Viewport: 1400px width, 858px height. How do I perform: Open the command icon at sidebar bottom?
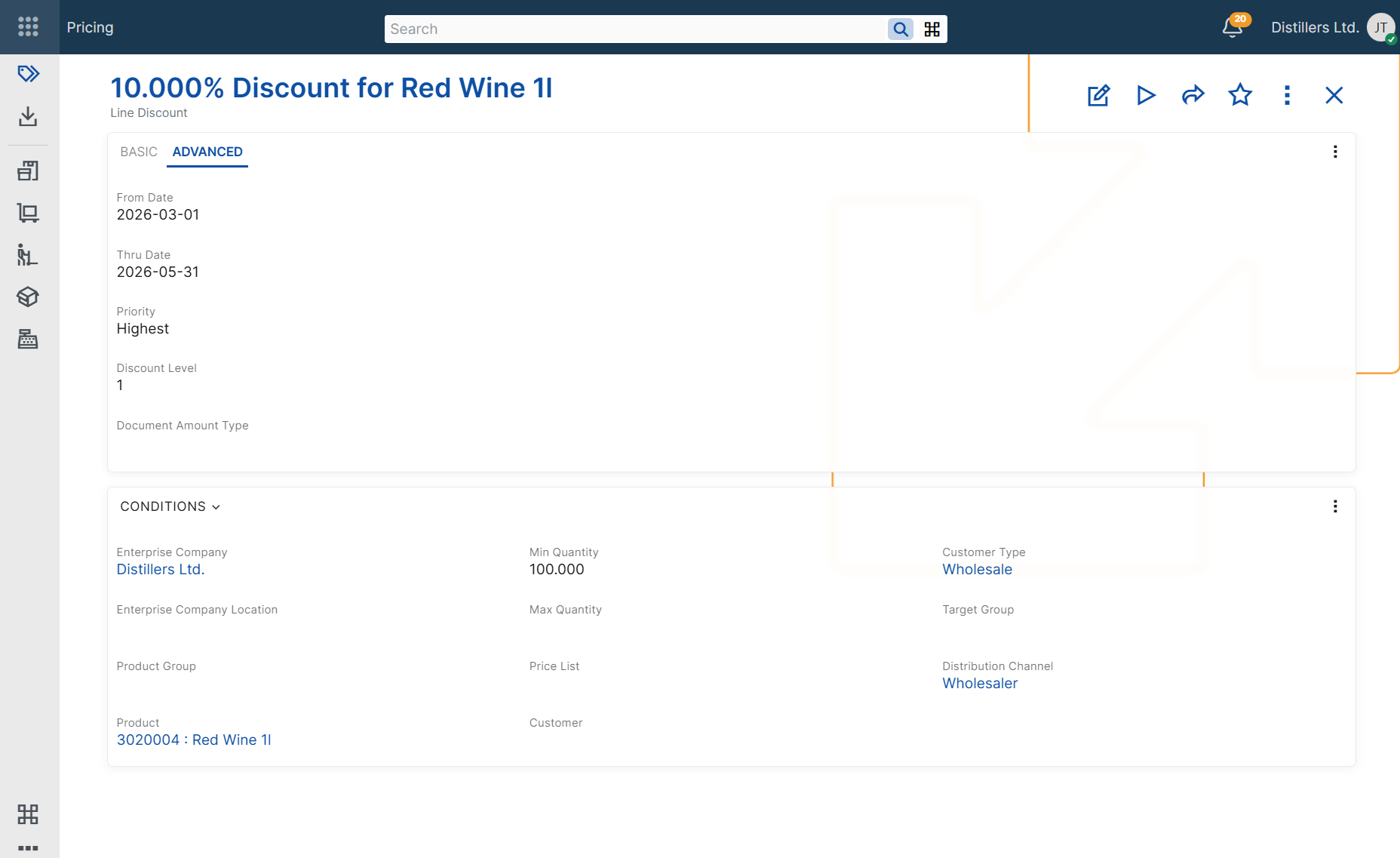pyautogui.click(x=28, y=814)
